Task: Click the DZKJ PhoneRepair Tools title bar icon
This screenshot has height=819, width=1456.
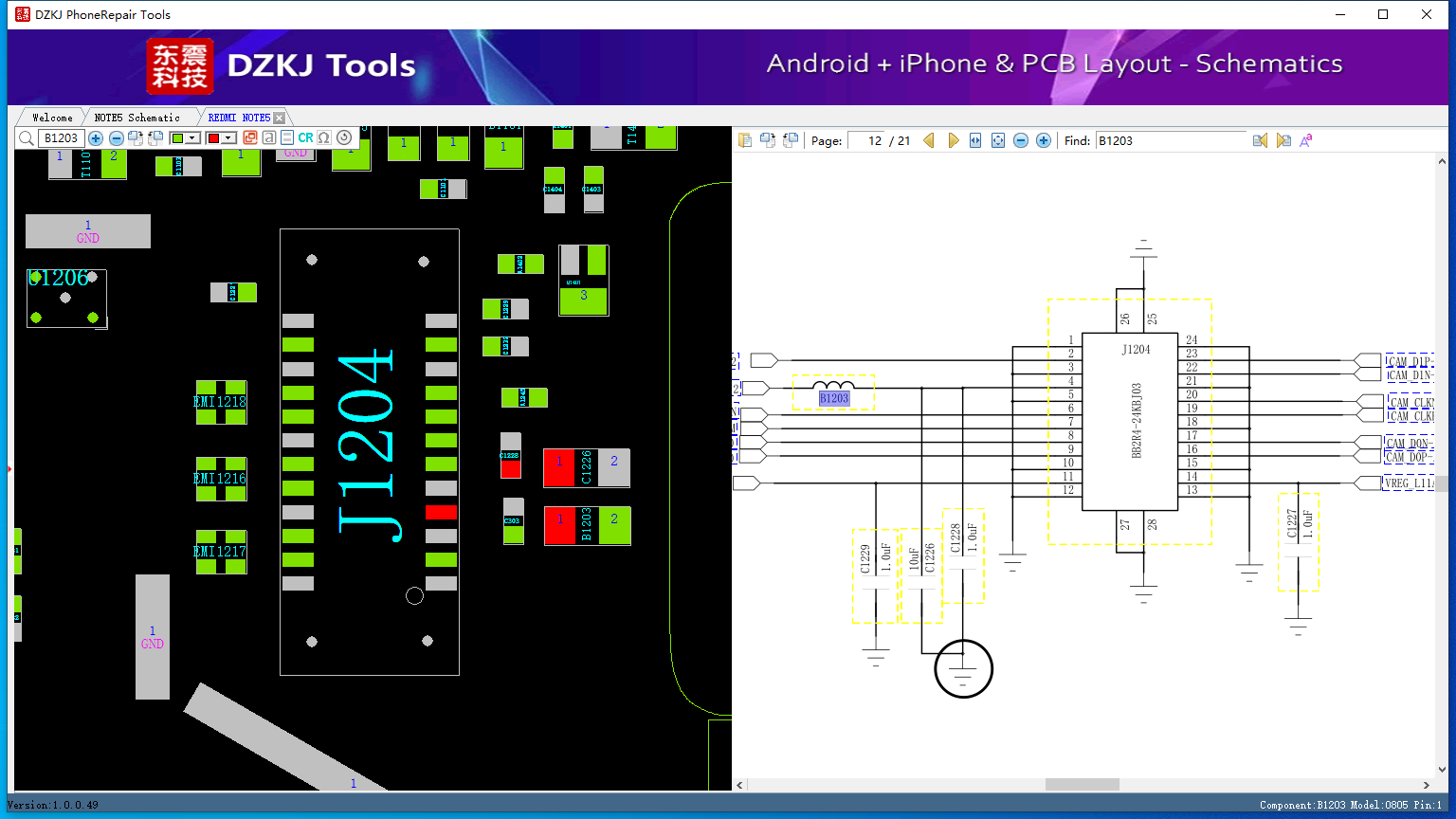Action: [22, 14]
